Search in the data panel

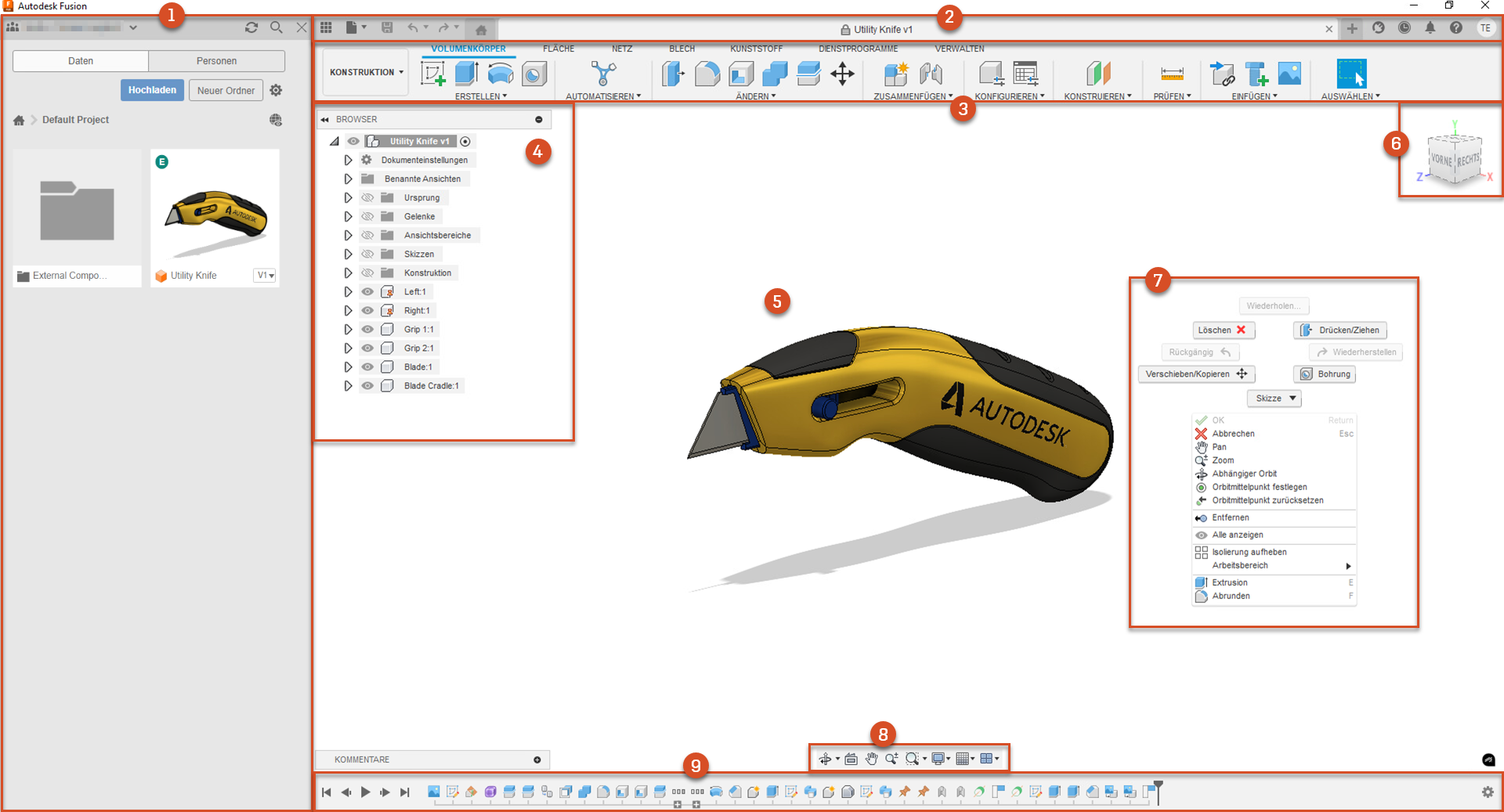(x=277, y=27)
